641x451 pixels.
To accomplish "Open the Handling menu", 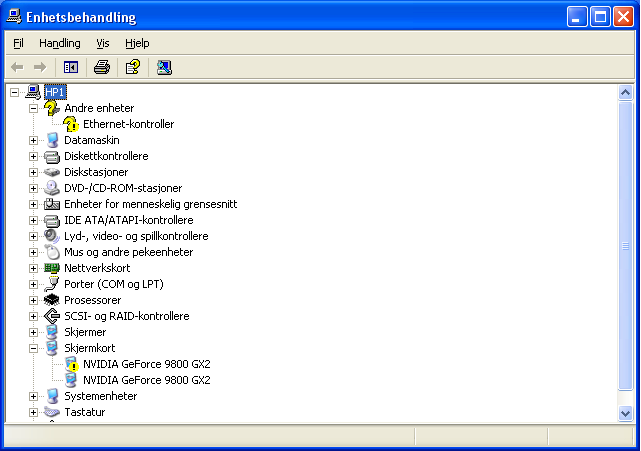I will (x=60, y=43).
